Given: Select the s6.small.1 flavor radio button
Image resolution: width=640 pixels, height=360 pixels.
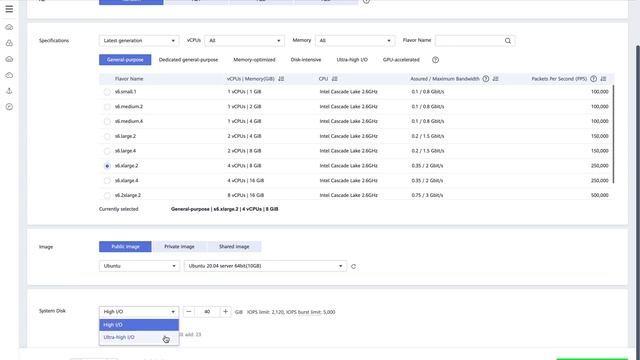Looking at the screenshot, I should pos(107,92).
